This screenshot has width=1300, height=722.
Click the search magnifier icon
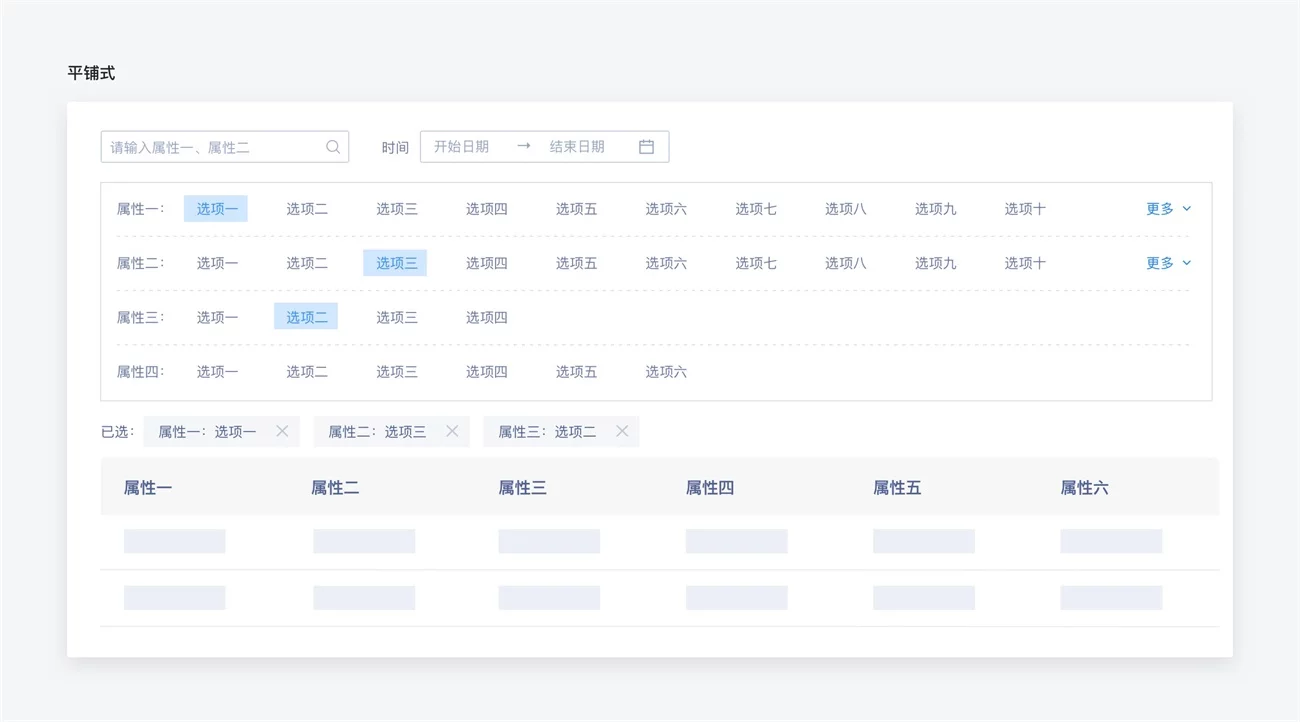click(333, 147)
